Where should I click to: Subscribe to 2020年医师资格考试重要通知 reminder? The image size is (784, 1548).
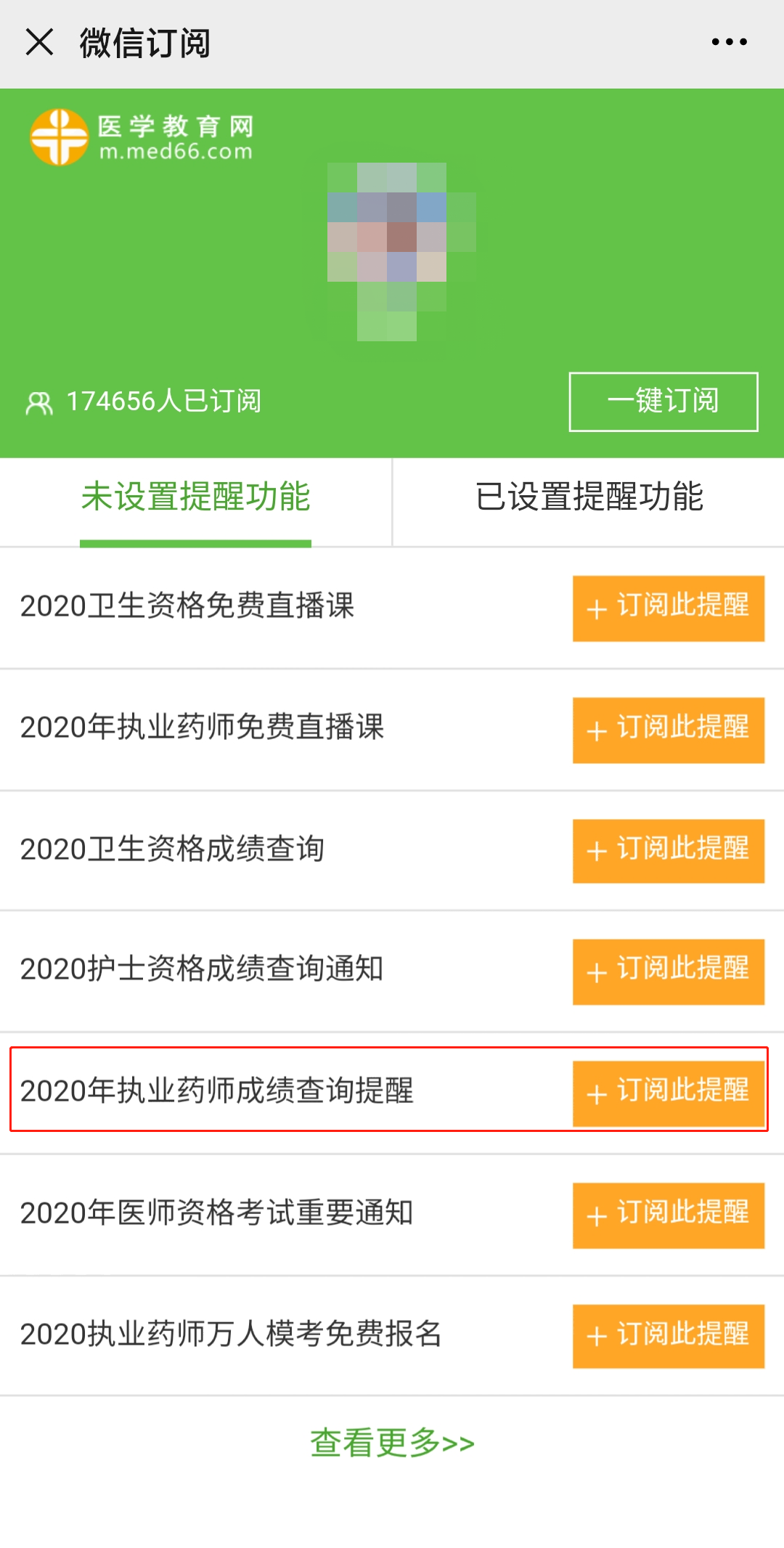(x=668, y=1215)
